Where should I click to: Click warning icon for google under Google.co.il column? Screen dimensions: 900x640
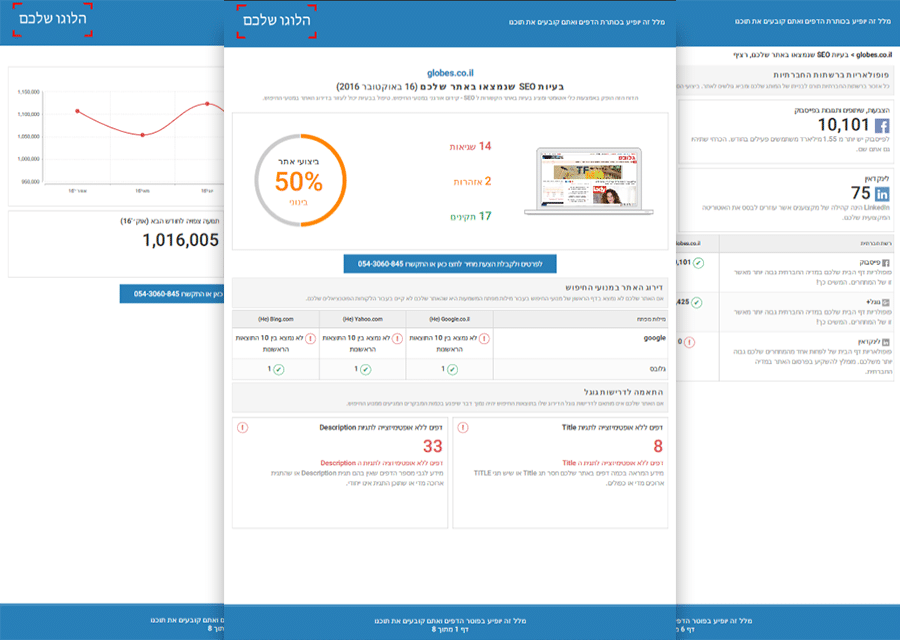pyautogui.click(x=484, y=339)
